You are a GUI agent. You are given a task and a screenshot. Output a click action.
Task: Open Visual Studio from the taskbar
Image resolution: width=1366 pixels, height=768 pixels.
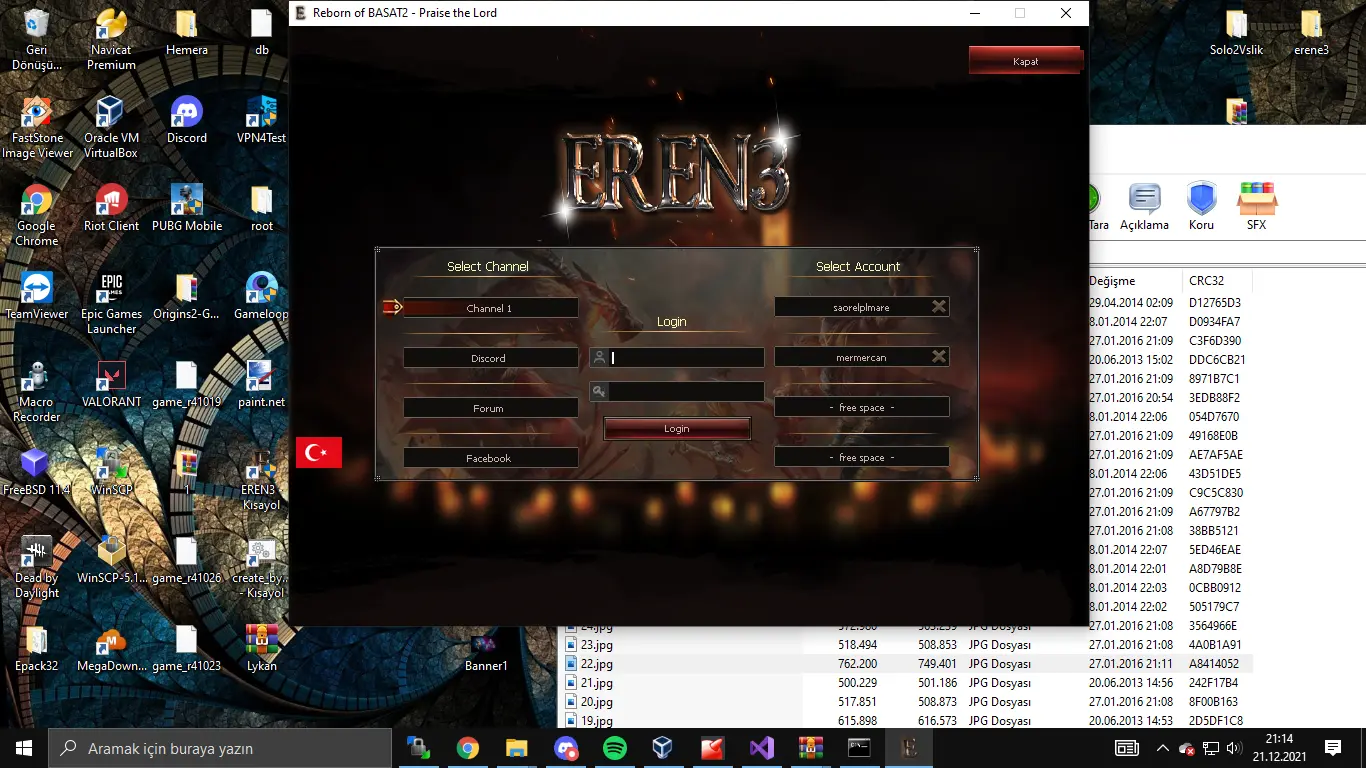pos(761,748)
